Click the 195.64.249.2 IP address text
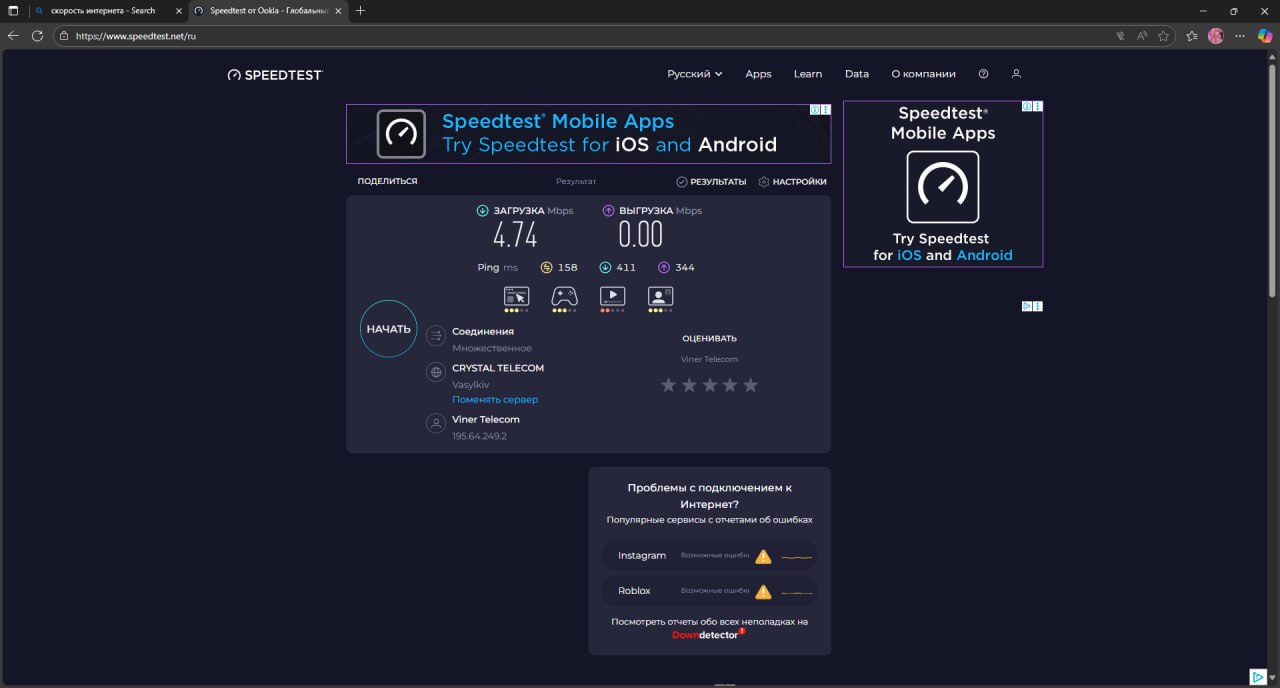The height and width of the screenshot is (688, 1280). 479,436
